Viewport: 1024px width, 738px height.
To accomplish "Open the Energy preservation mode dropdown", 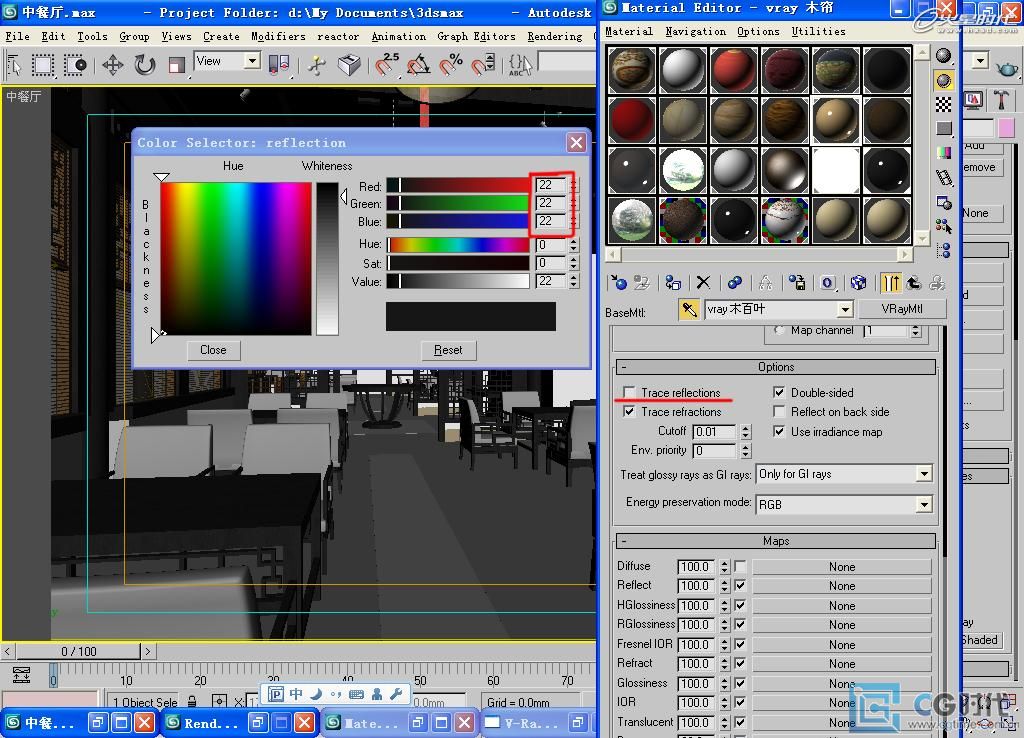I will tap(923, 504).
